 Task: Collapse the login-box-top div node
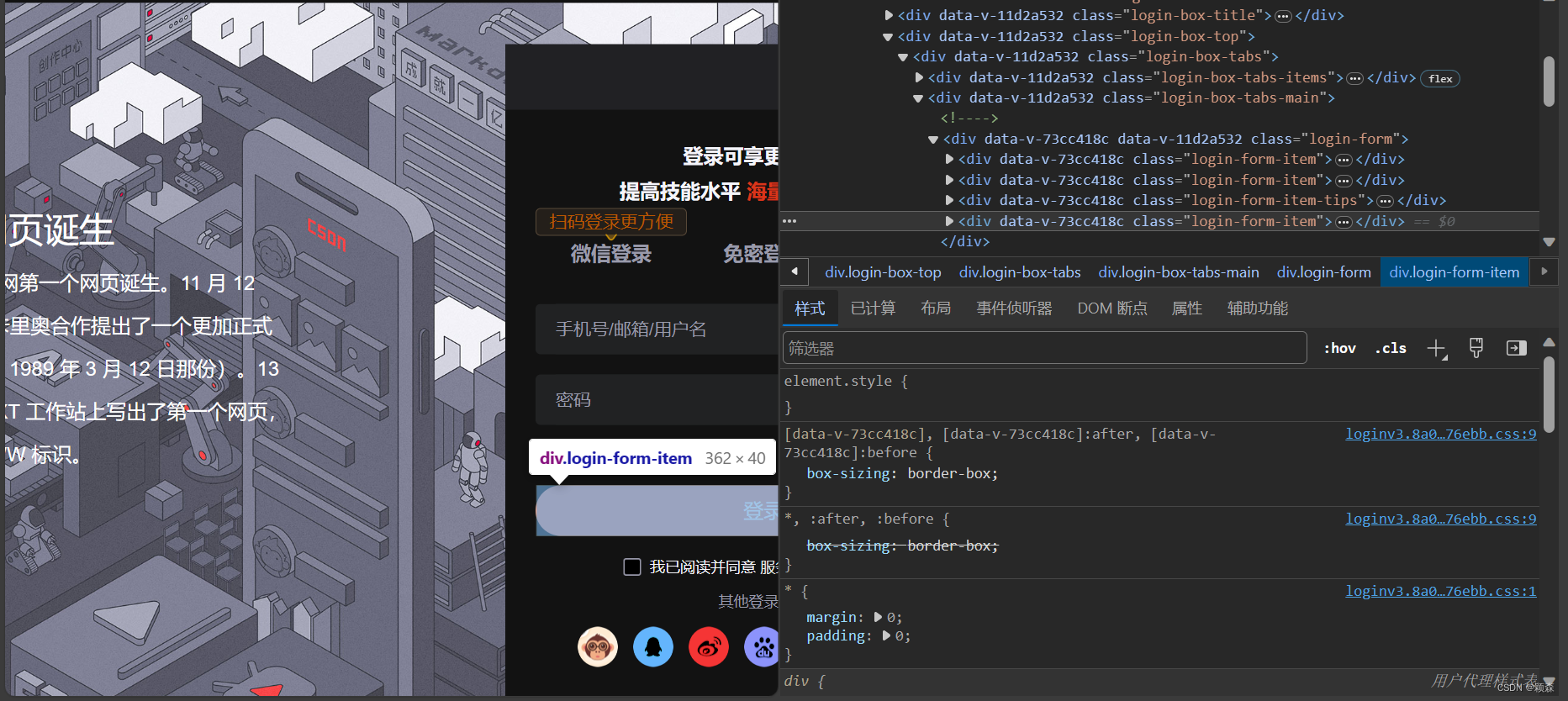[888, 36]
